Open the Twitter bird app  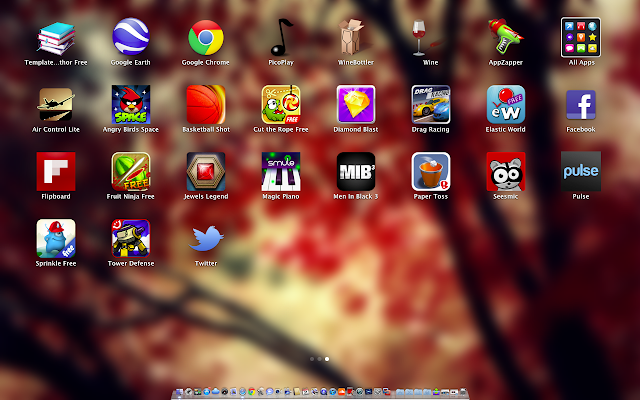pyautogui.click(x=206, y=238)
